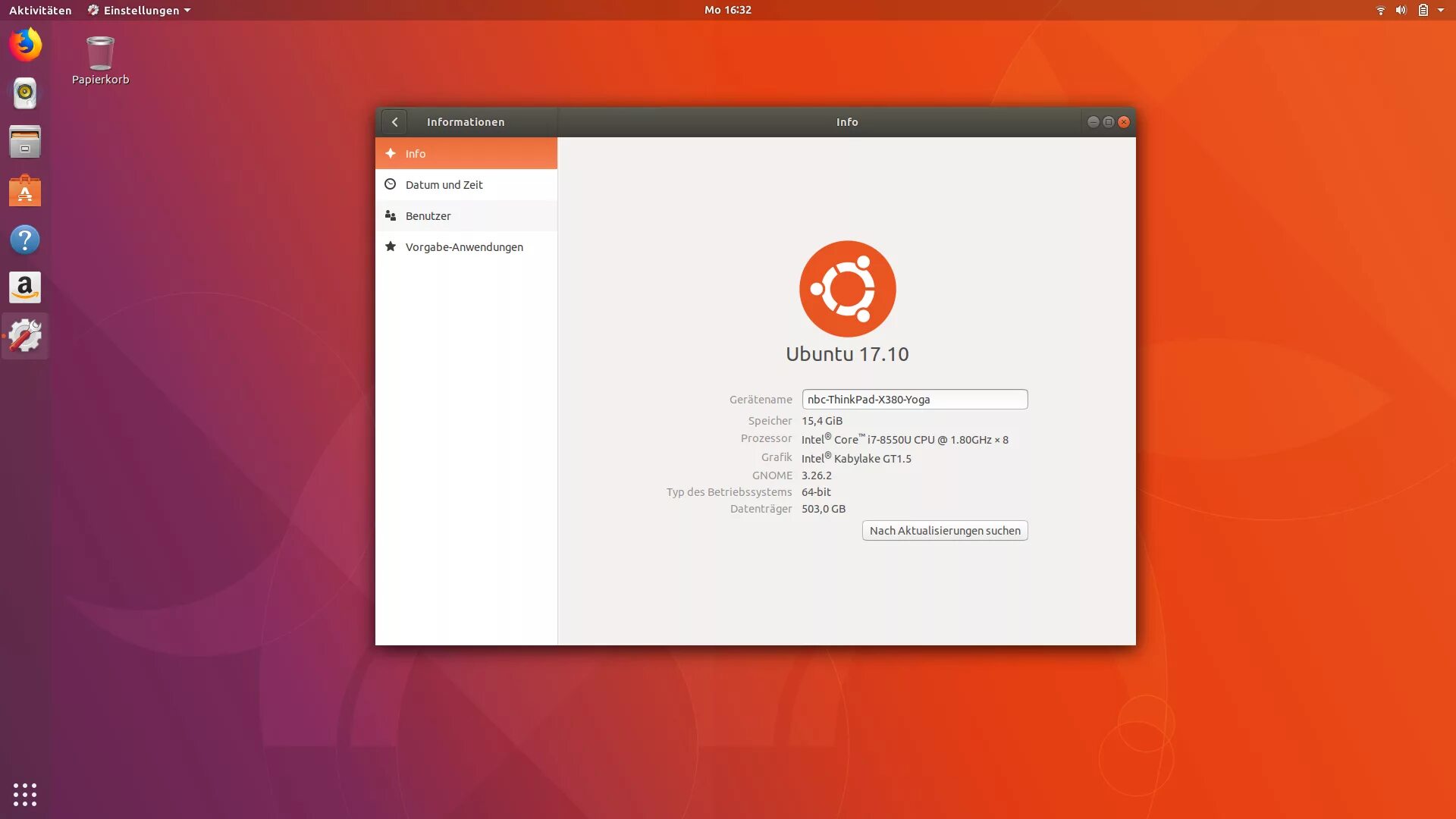Click the Gerätename text field
The image size is (1456, 819).
(x=914, y=400)
